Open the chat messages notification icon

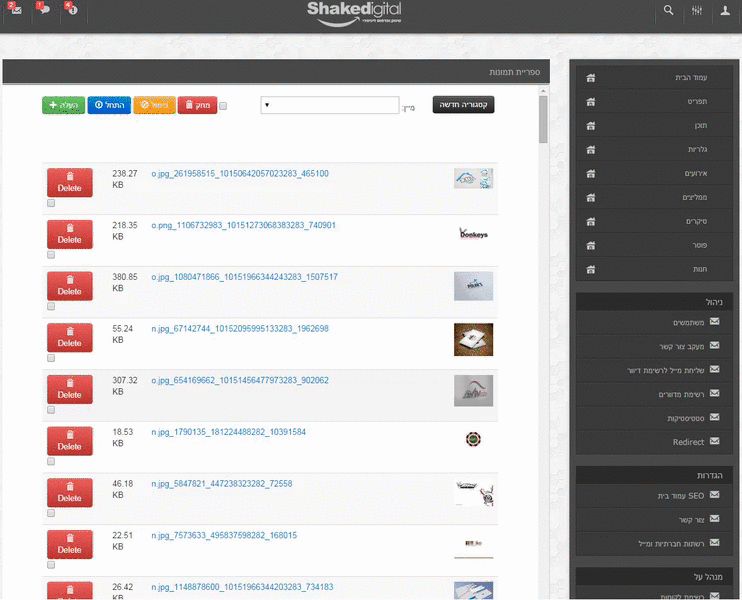point(44,9)
